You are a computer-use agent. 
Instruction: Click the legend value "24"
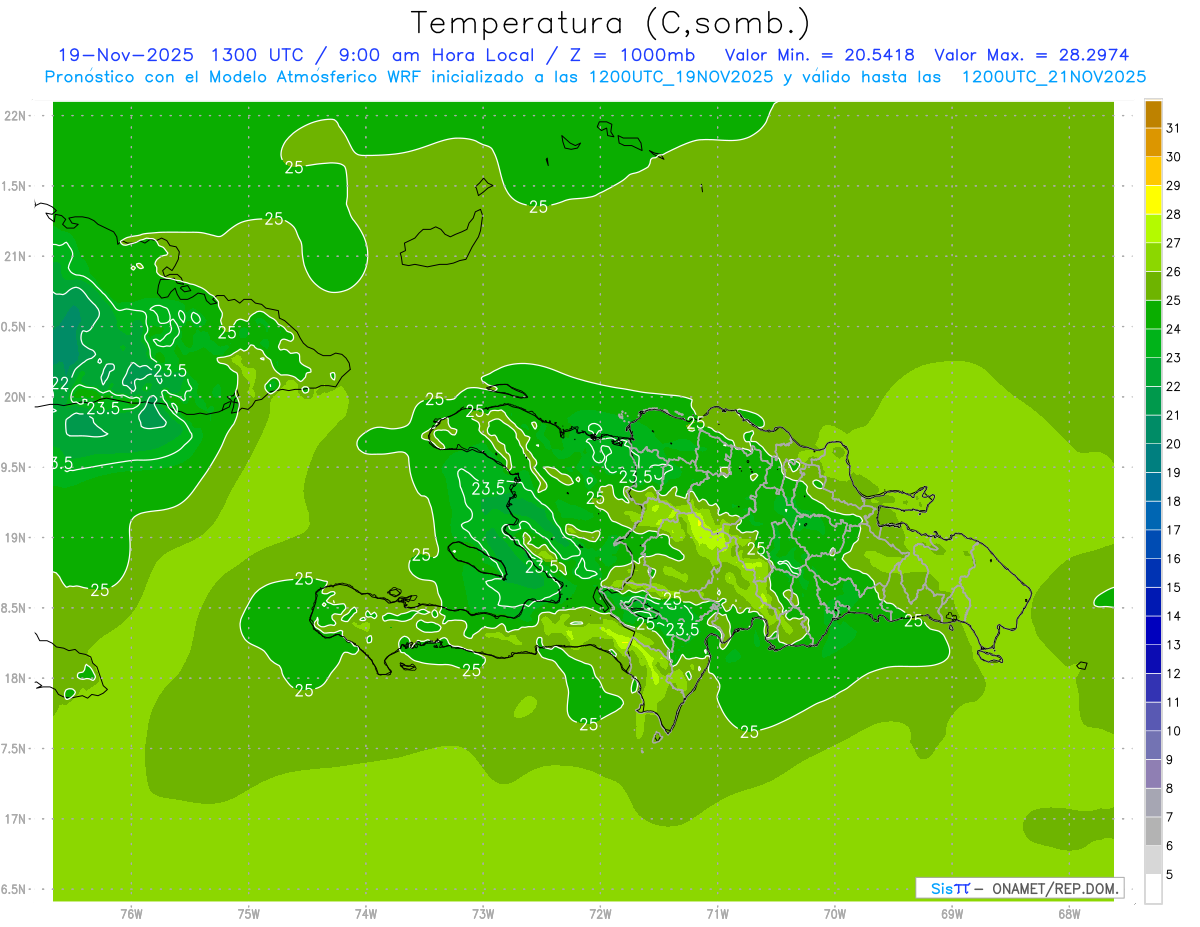[1174, 329]
